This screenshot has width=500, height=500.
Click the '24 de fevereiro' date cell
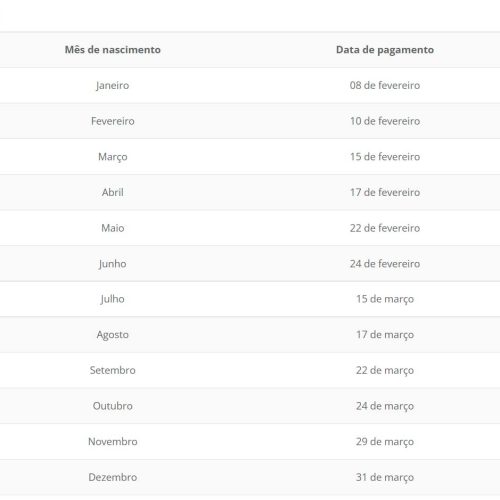[x=385, y=264]
